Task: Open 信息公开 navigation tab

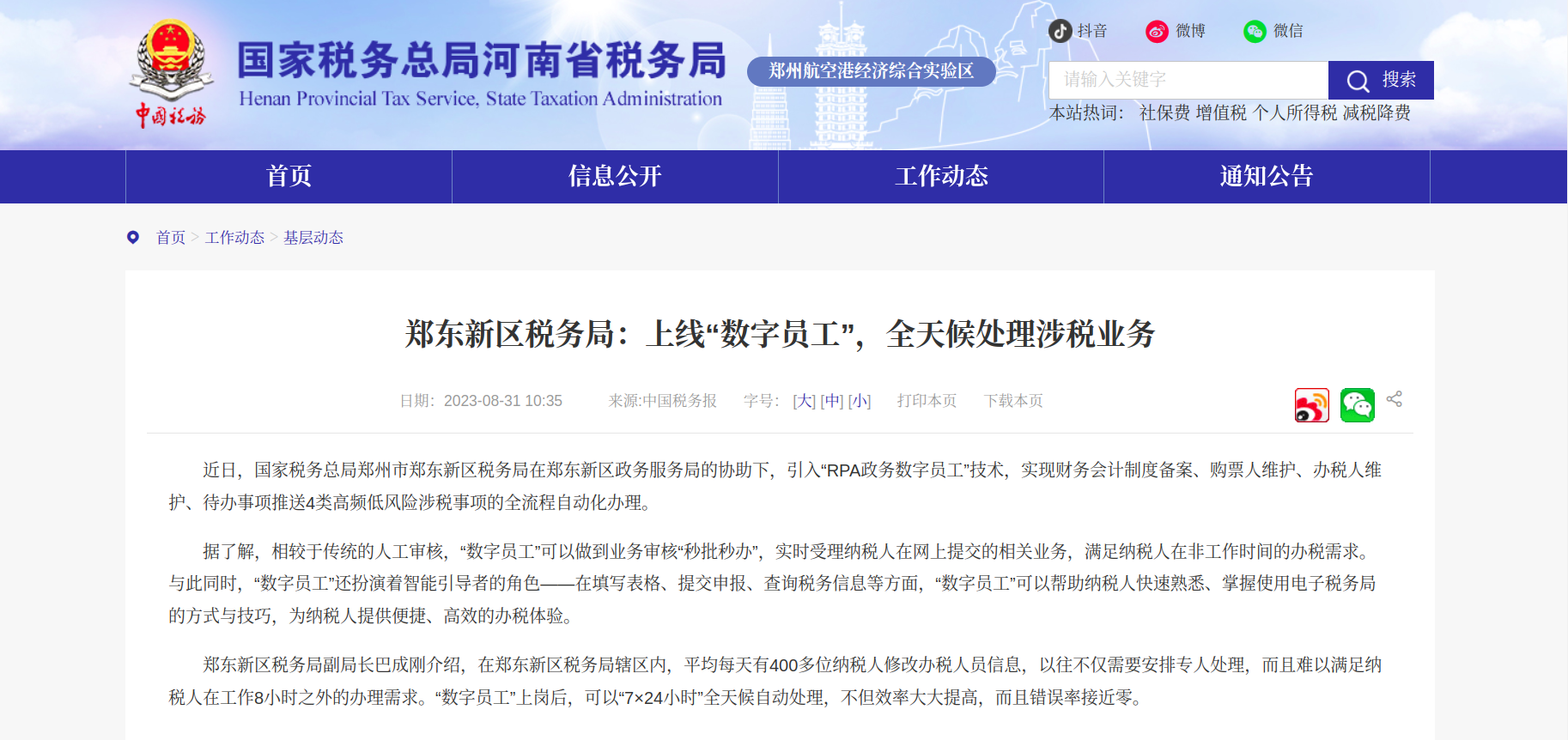Action: point(615,177)
